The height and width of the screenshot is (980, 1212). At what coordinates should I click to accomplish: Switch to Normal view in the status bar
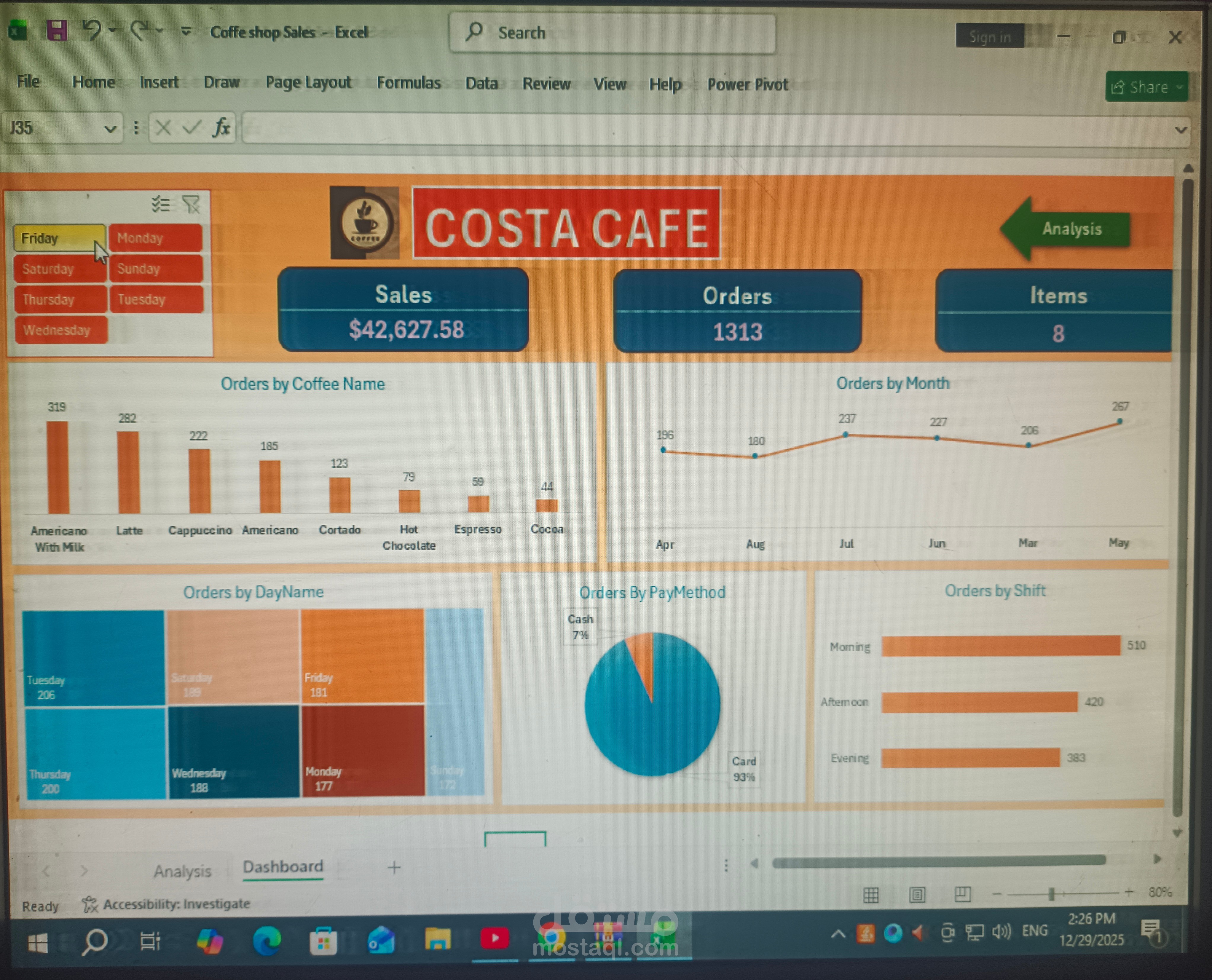pos(871,895)
